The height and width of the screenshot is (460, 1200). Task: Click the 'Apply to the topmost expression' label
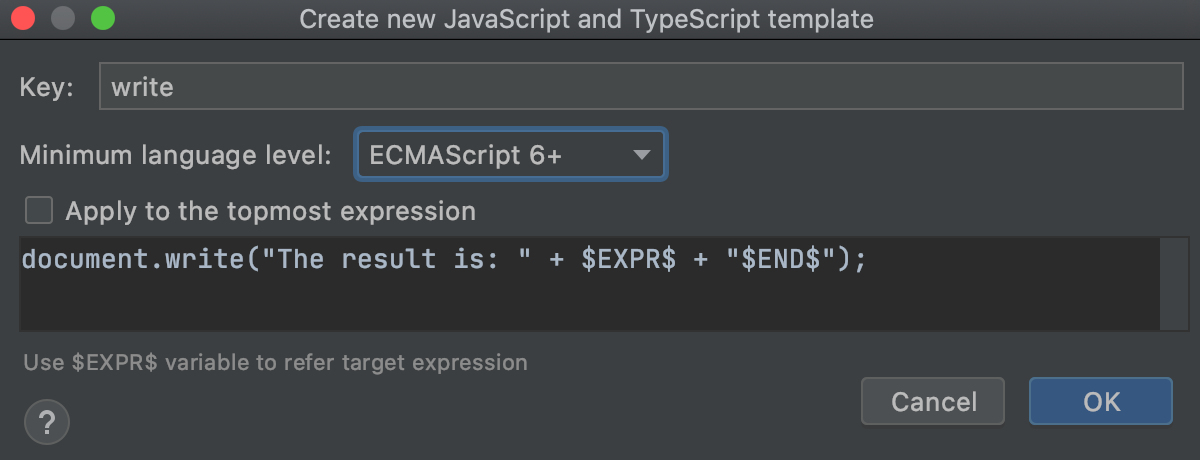click(270, 211)
